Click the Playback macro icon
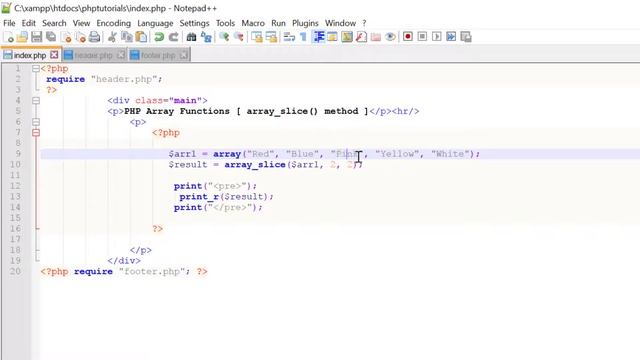 436,37
